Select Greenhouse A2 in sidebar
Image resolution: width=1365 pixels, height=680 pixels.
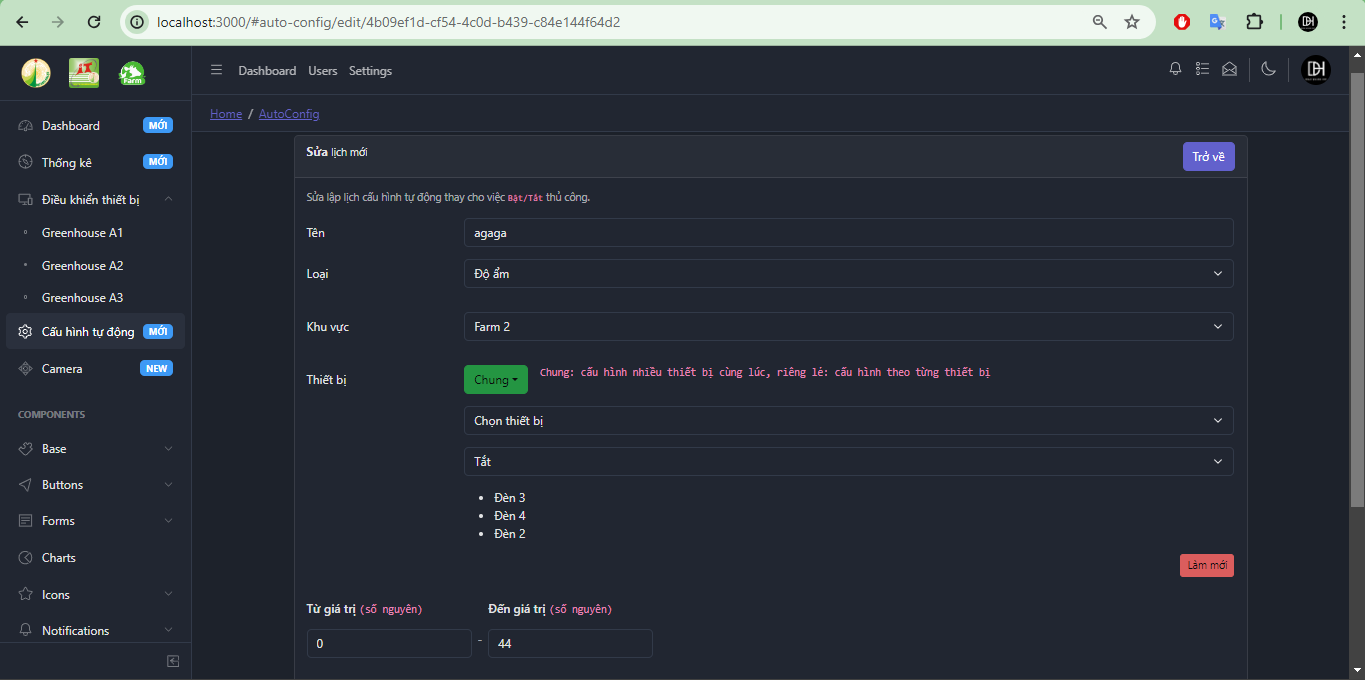(x=82, y=265)
